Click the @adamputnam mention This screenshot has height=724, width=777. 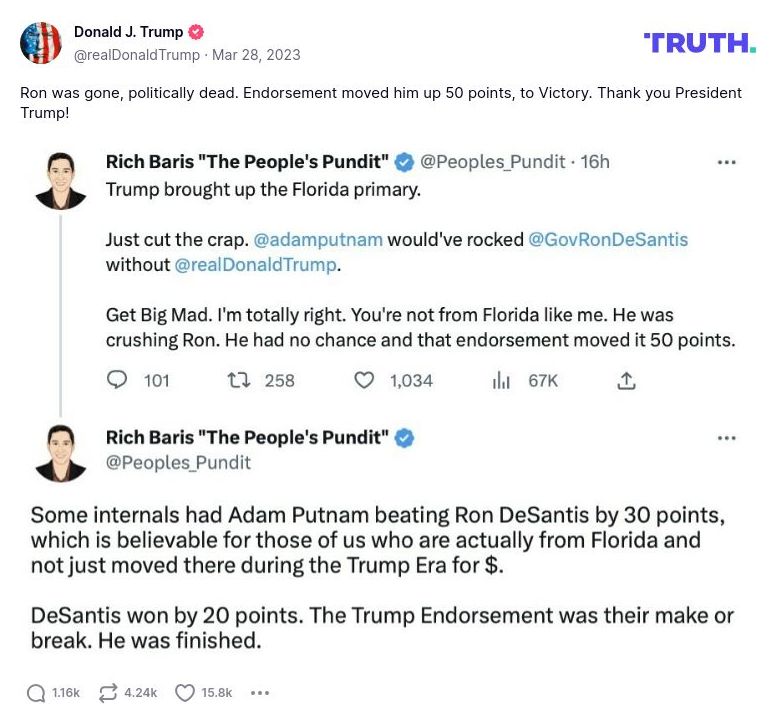pyautogui.click(x=318, y=240)
